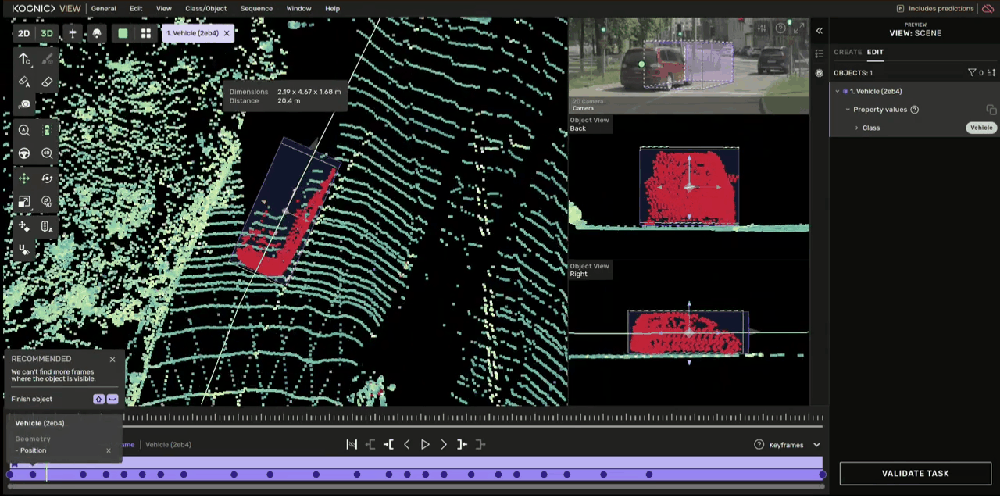Select the arrow create-object tool

point(24,59)
